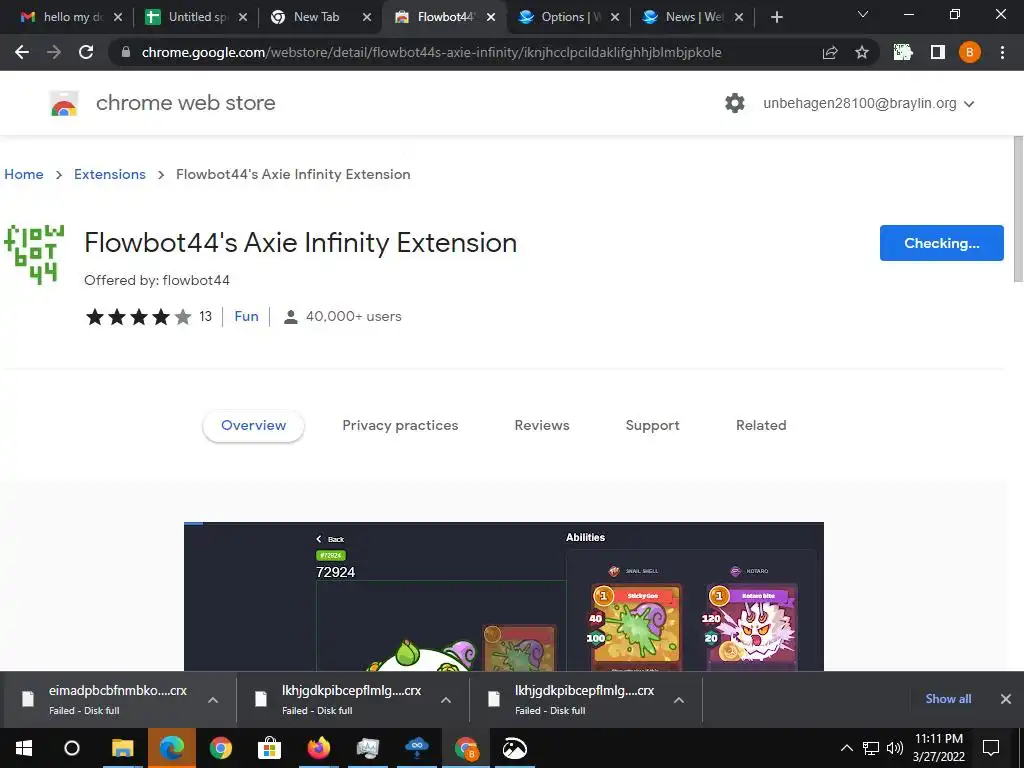Go to Home breadcrumb link
Screen dimensions: 1024x768
[24, 174]
